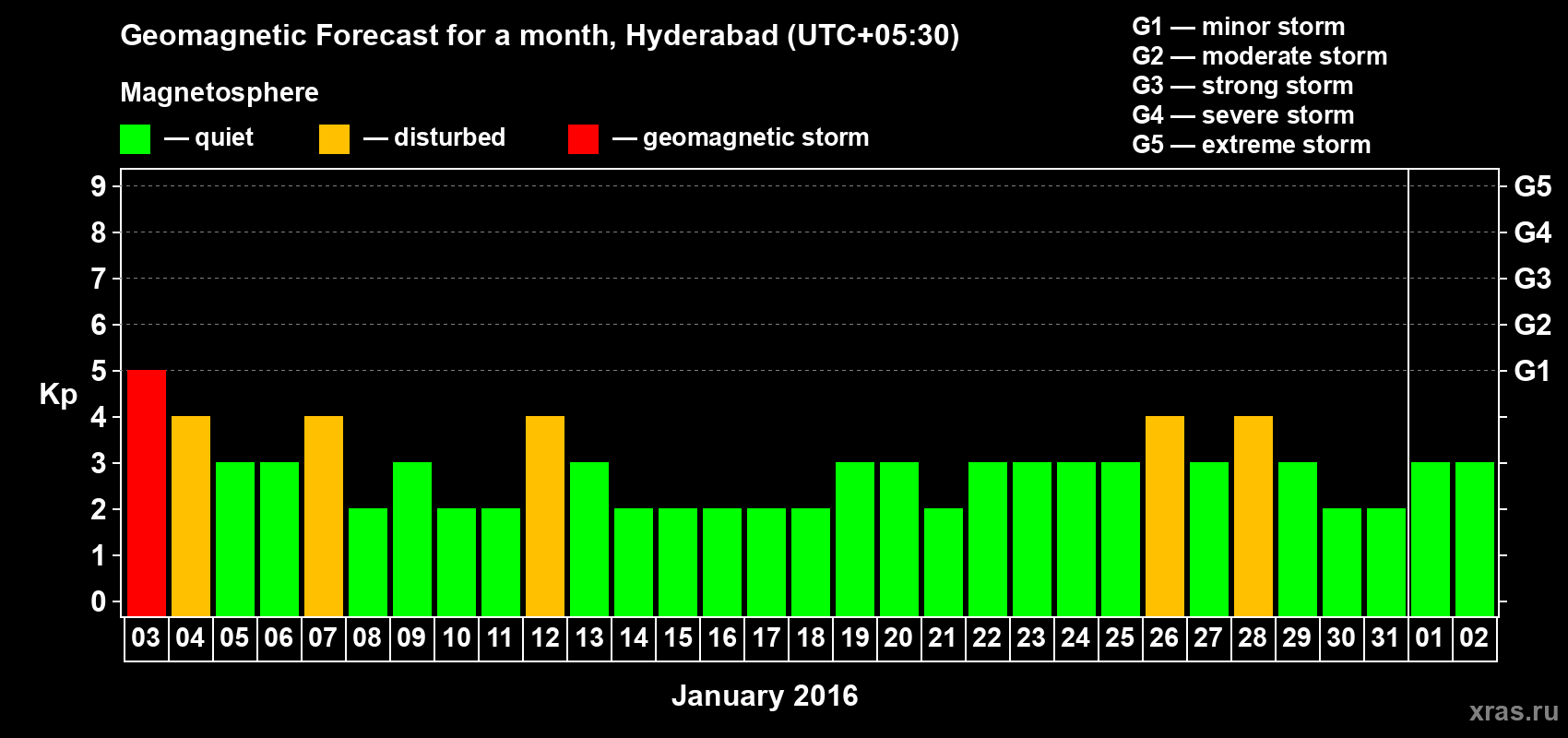Click the green quiet legend swatch
This screenshot has height=738, width=1568.
point(136,139)
